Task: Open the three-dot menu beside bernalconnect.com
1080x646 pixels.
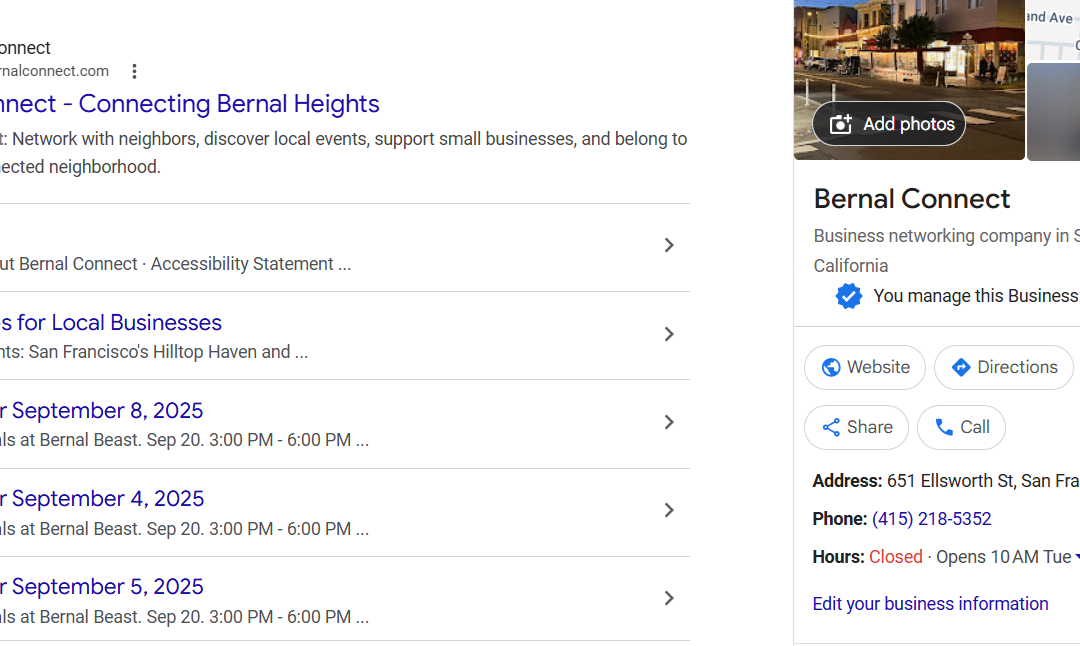Action: (x=134, y=71)
